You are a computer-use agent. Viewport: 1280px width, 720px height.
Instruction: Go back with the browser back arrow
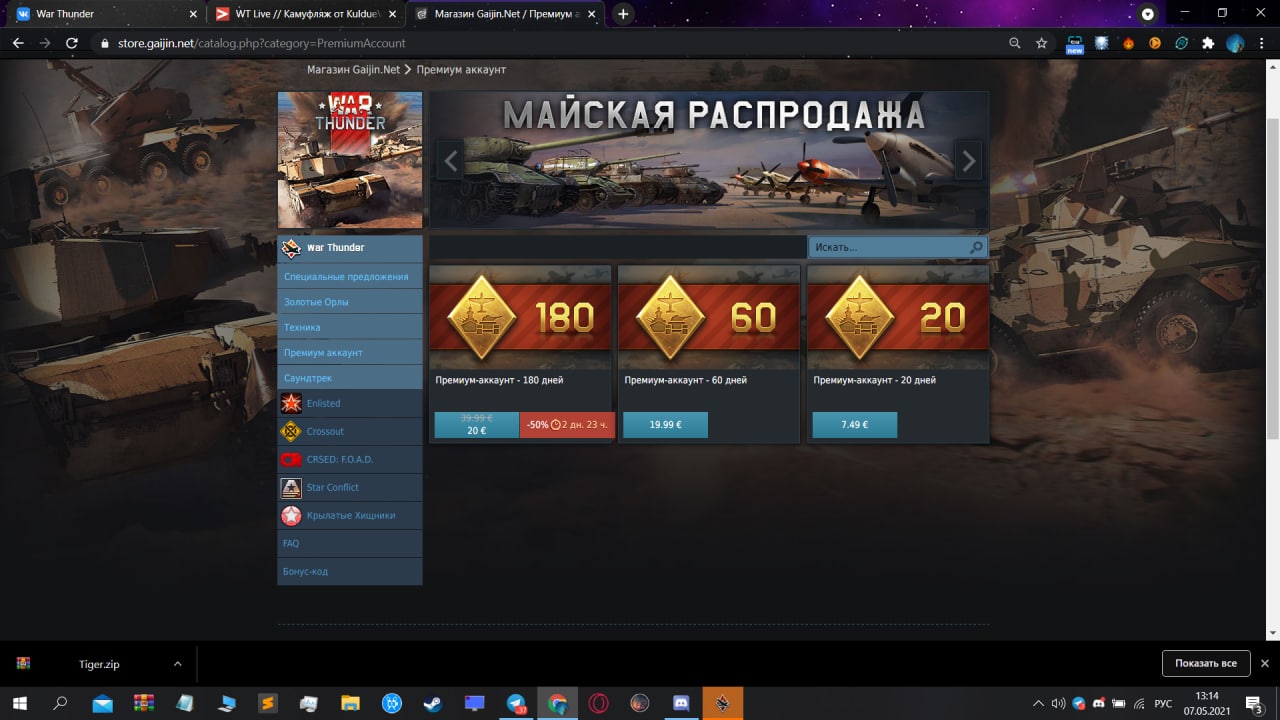pyautogui.click(x=18, y=43)
